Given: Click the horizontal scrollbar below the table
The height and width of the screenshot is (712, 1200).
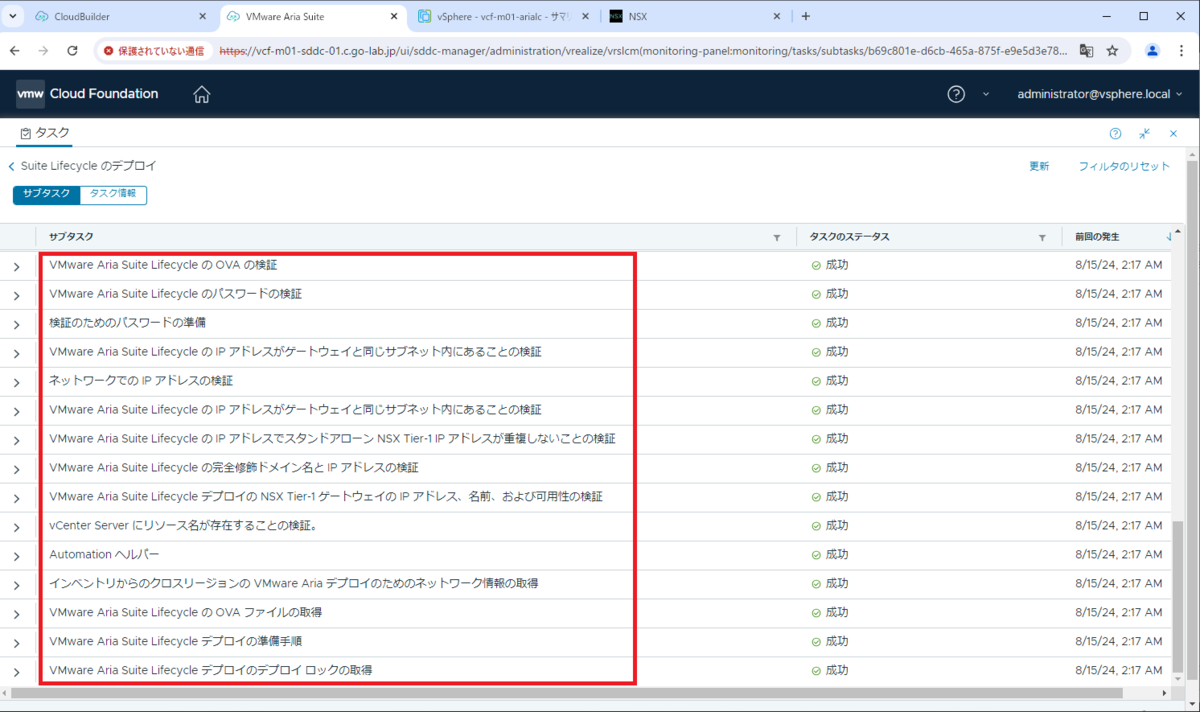Looking at the screenshot, I should (x=565, y=692).
